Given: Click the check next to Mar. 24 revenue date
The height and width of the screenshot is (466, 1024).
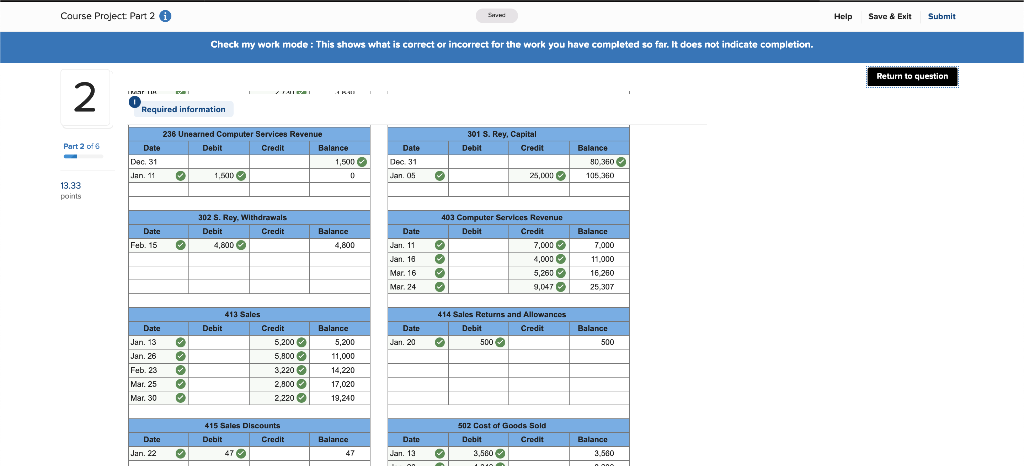Looking at the screenshot, I should pos(440,287).
